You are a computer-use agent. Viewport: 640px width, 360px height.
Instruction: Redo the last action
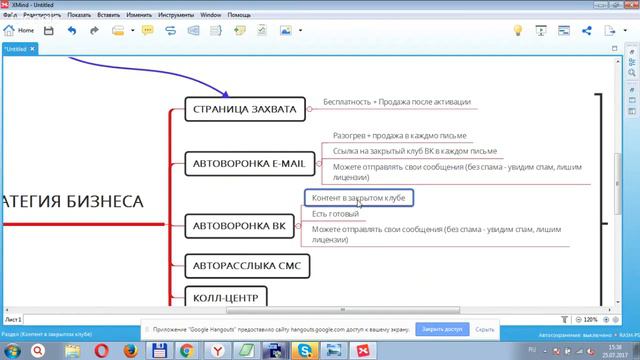[94, 30]
